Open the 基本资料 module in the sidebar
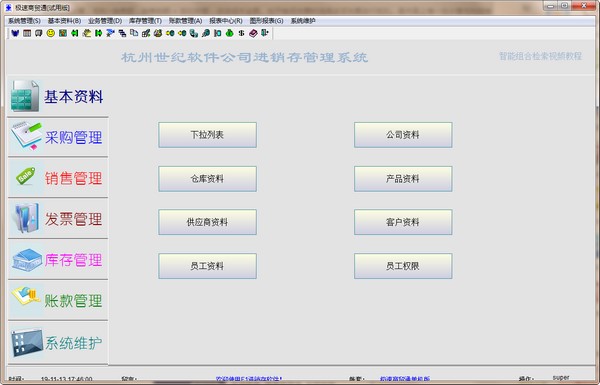Image resolution: width=600 pixels, height=385 pixels. click(x=58, y=96)
